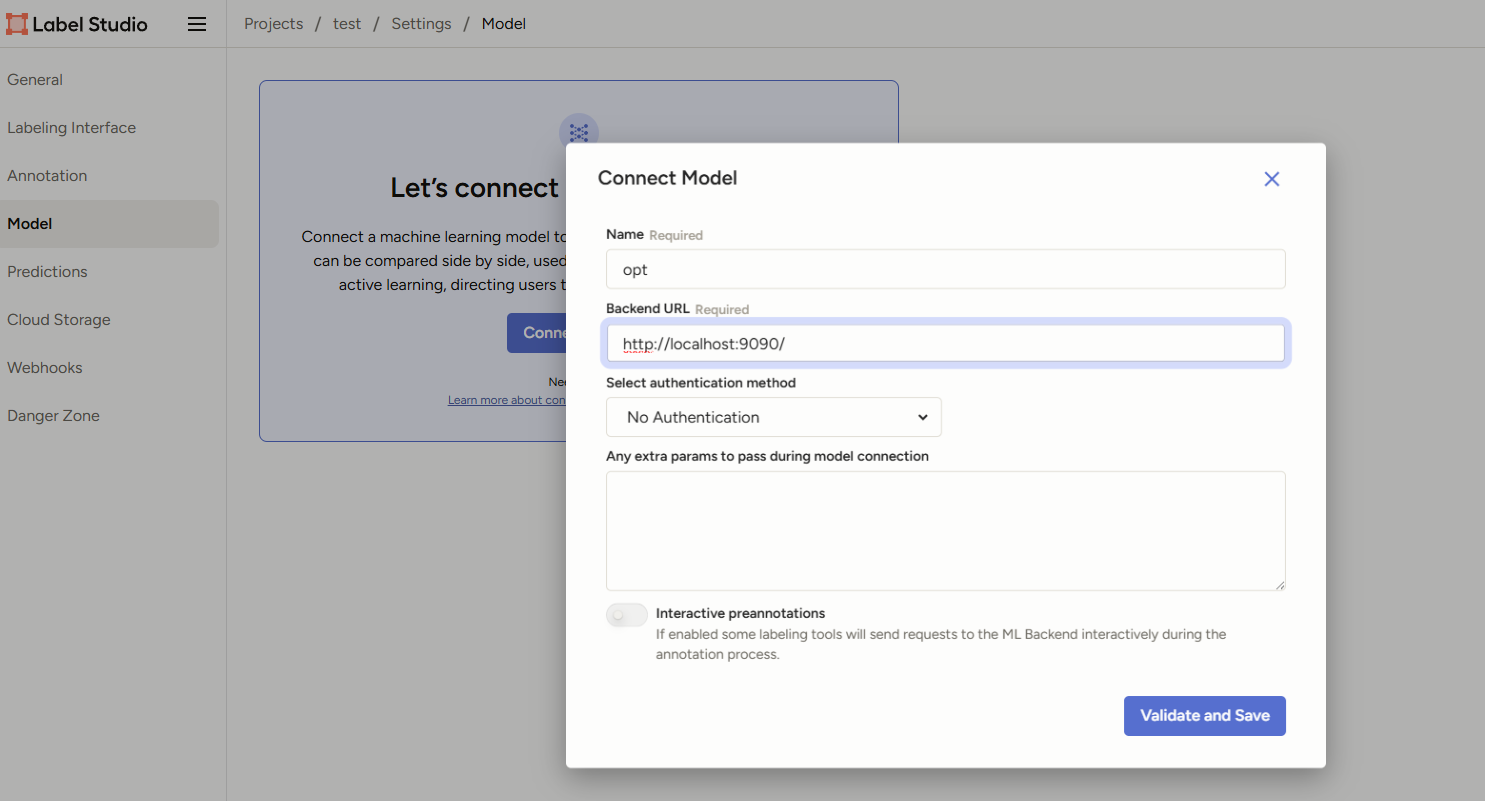The width and height of the screenshot is (1485, 801).
Task: Focus the Backend URL field
Action: 945,344
